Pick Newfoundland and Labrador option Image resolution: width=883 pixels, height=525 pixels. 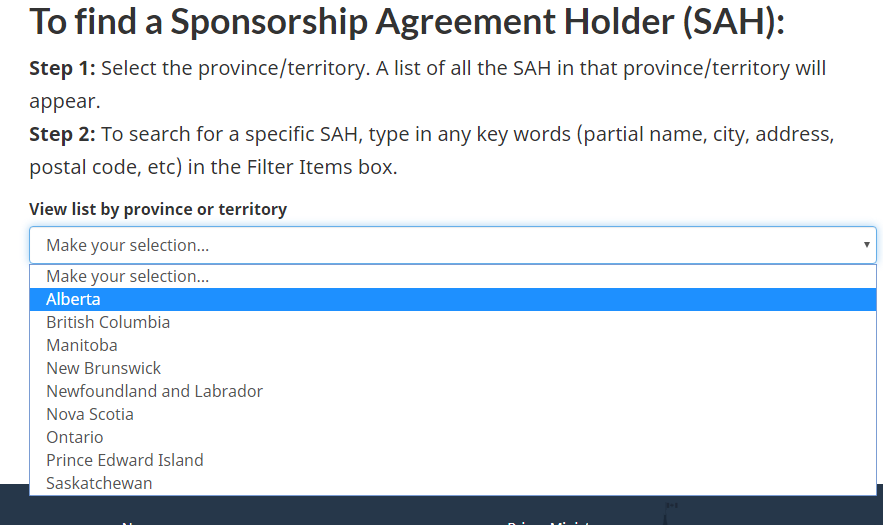tap(154, 391)
